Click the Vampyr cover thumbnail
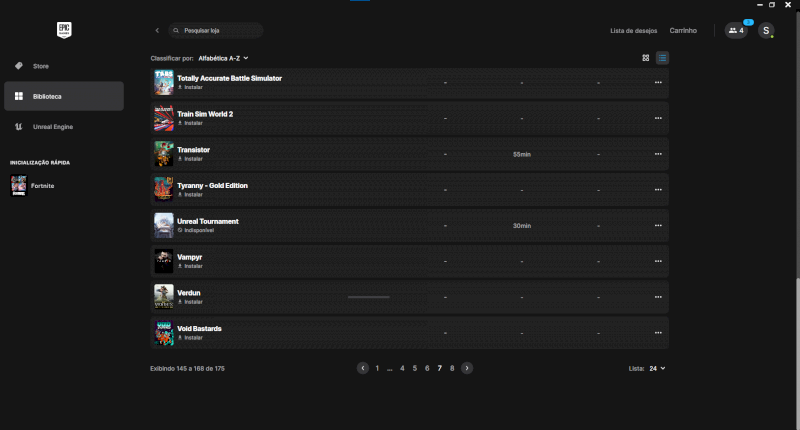The image size is (800, 430). [164, 261]
